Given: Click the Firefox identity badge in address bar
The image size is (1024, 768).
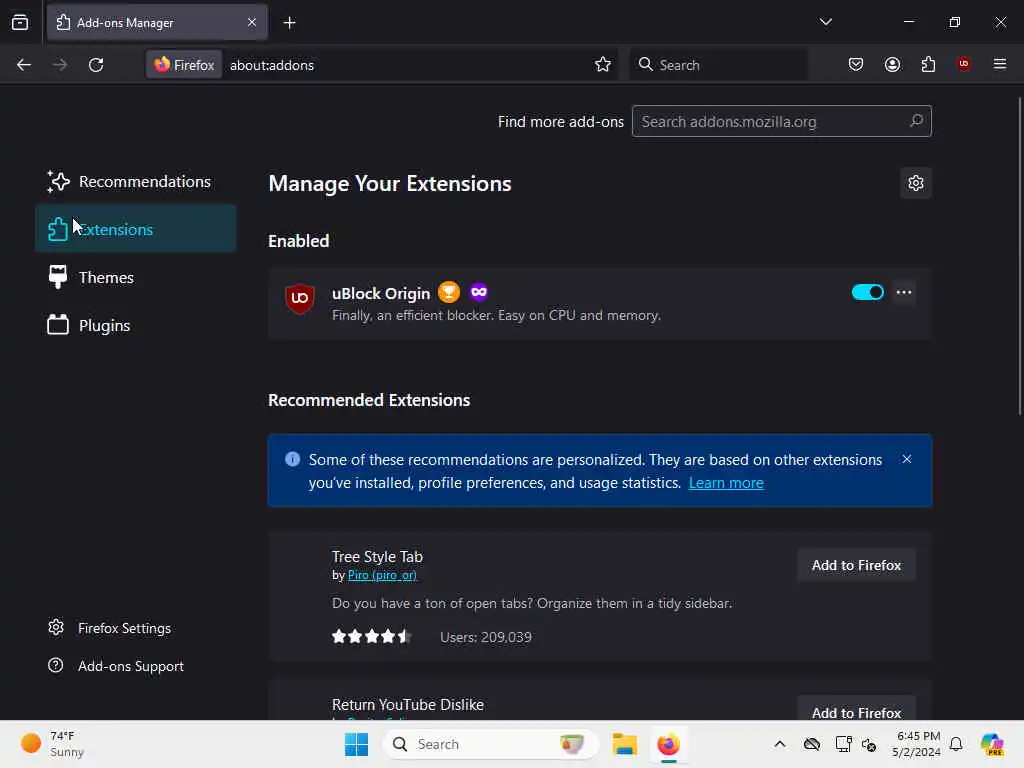Looking at the screenshot, I should [x=184, y=65].
